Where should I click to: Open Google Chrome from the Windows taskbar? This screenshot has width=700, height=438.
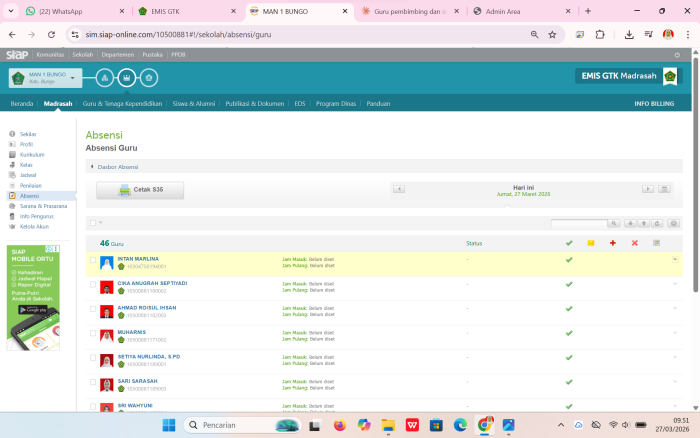click(x=484, y=425)
